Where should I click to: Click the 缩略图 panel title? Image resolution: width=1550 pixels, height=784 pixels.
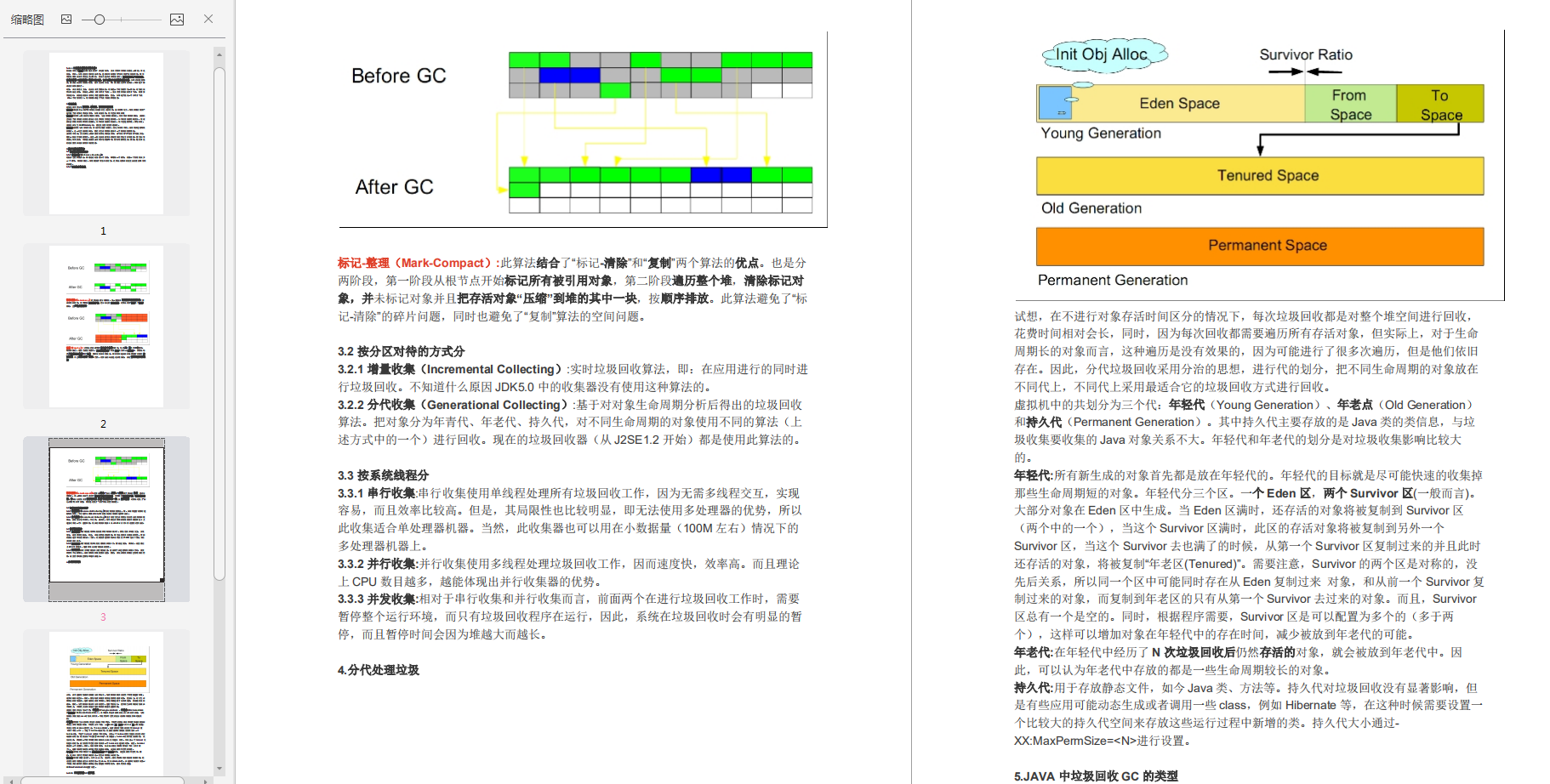pyautogui.click(x=27, y=19)
